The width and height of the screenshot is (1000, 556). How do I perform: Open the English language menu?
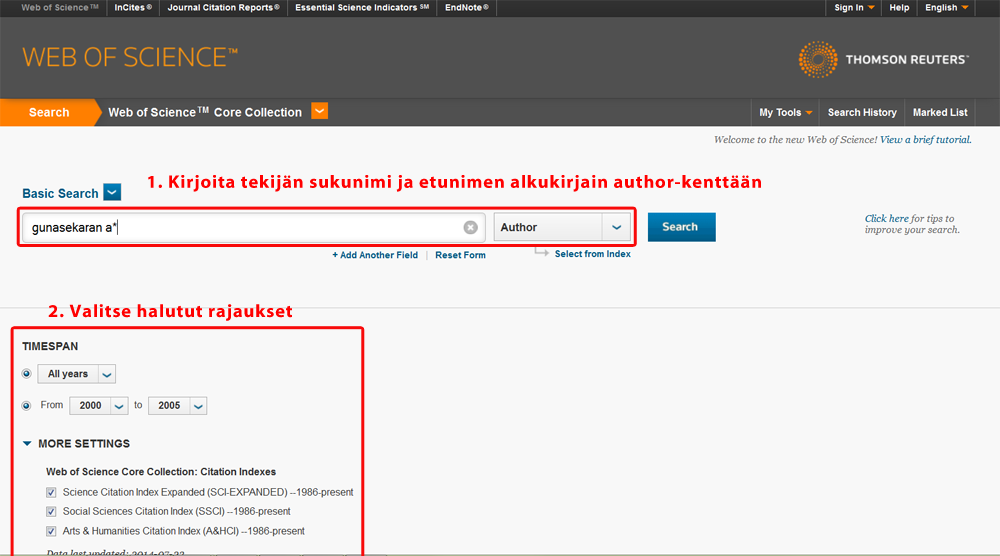coord(946,8)
